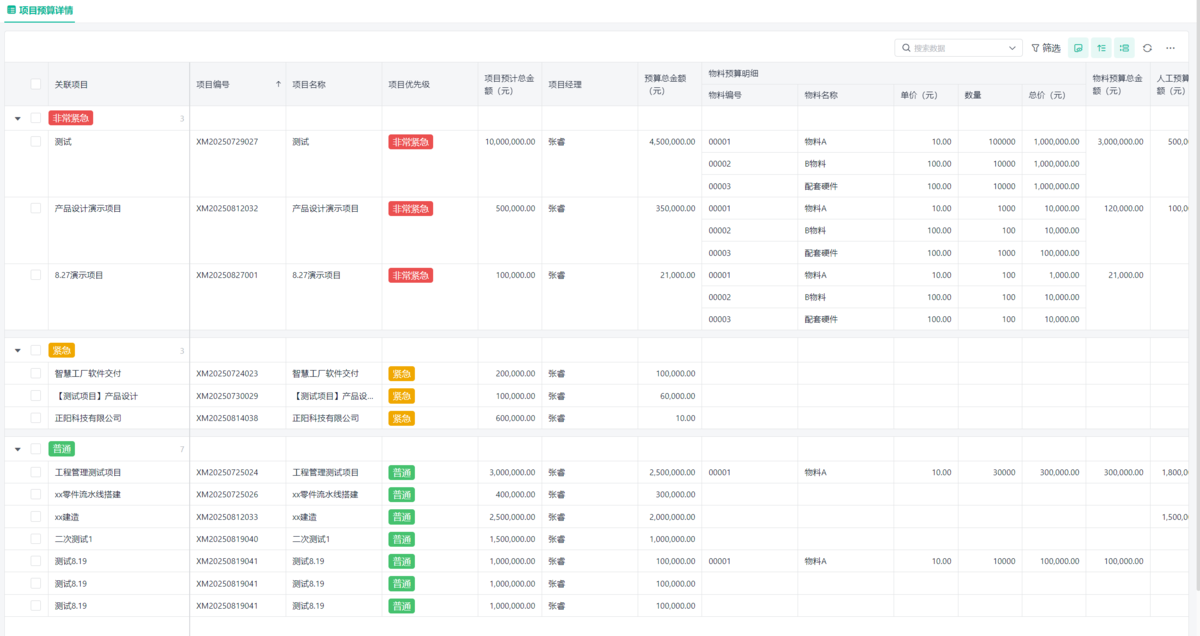This screenshot has height=636, width=1200.
Task: Open the search box dropdown arrow
Action: (1010, 48)
